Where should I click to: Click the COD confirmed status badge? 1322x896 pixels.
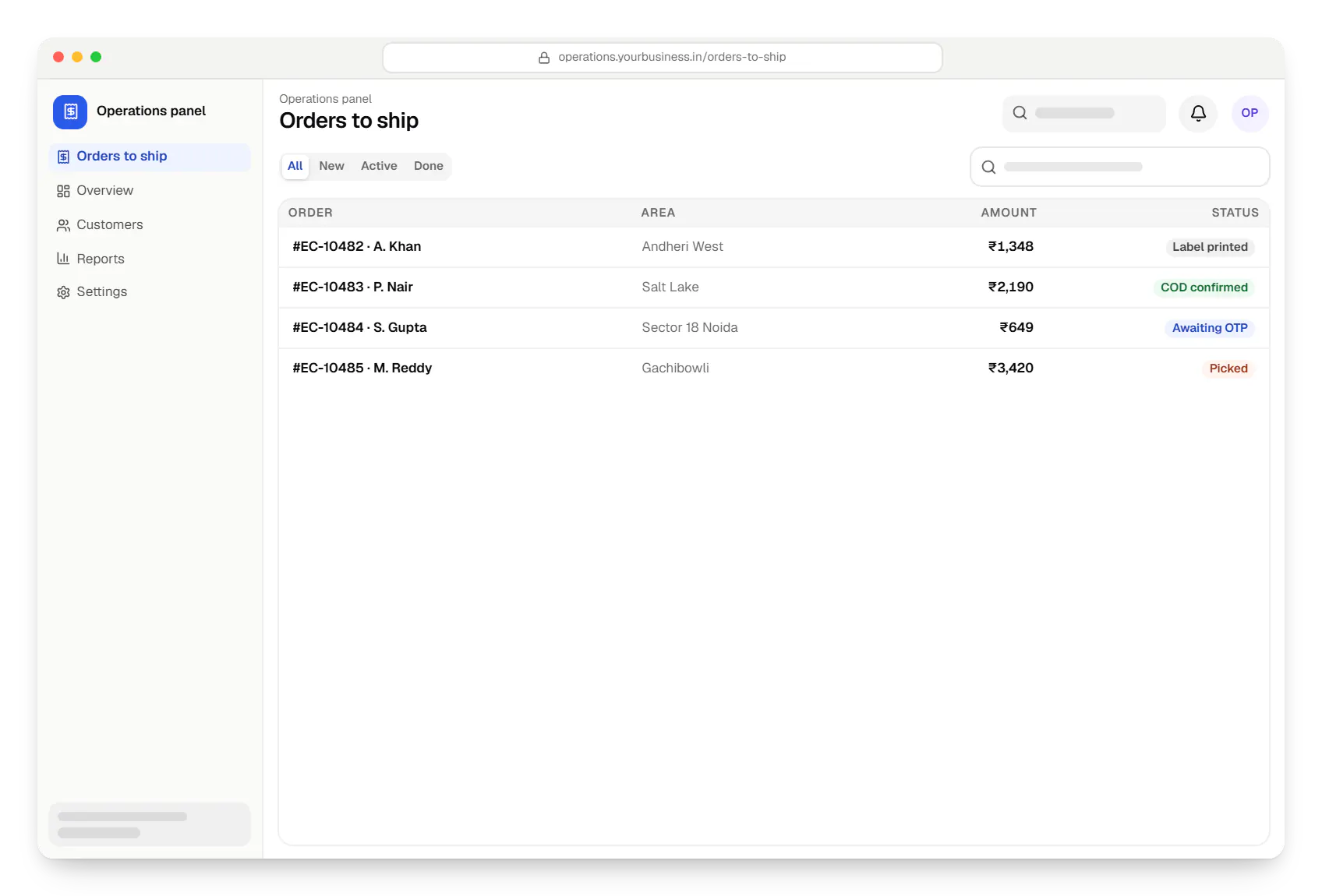[1204, 287]
